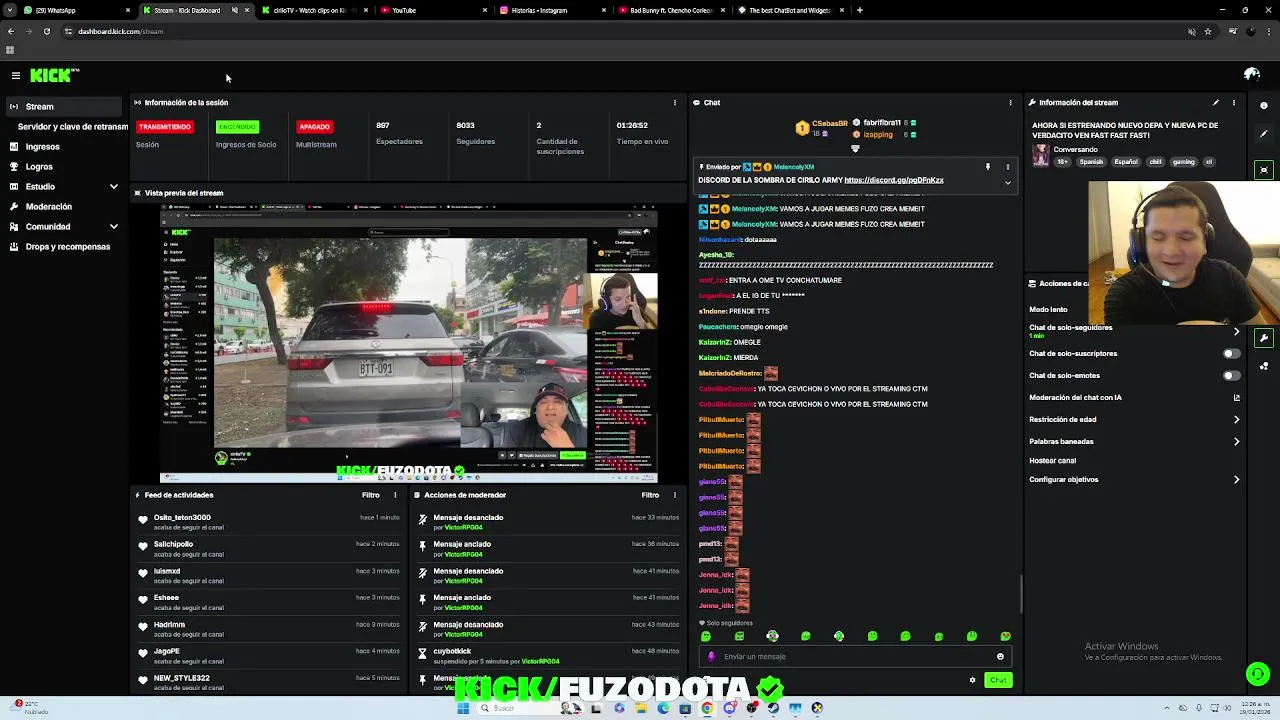This screenshot has width=1280, height=720.
Task: Open the session information three-dot menu
Action: coord(675,102)
